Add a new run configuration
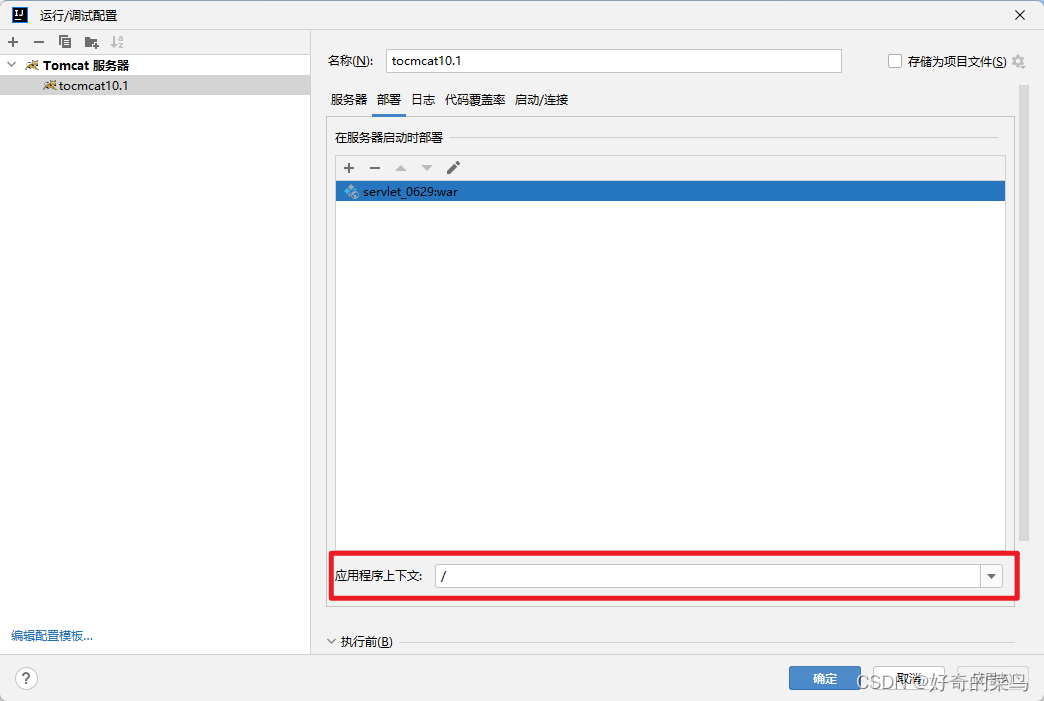 click(x=12, y=41)
